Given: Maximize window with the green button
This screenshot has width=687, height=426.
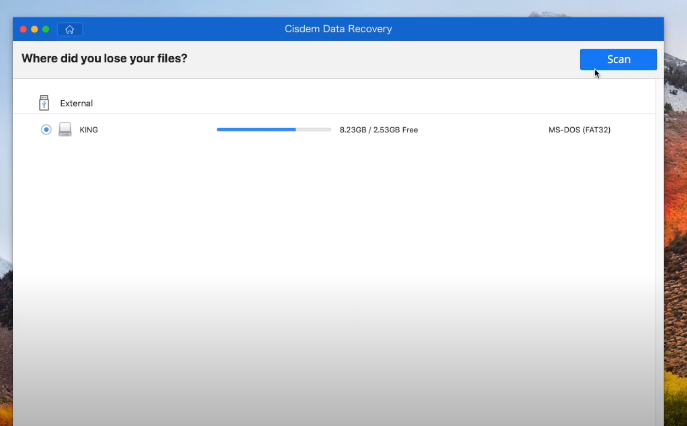Looking at the screenshot, I should [x=46, y=29].
